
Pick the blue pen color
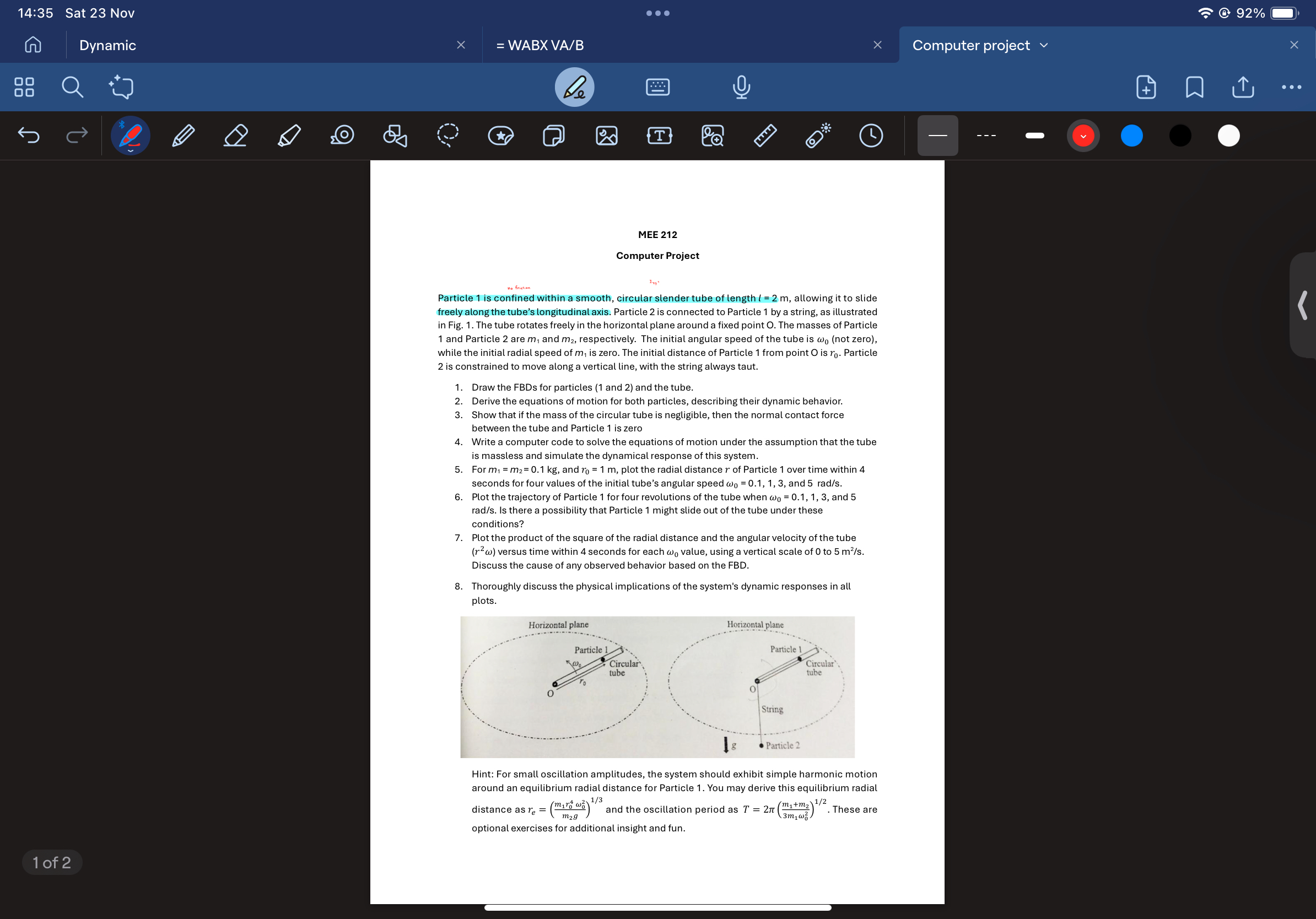pos(1131,136)
